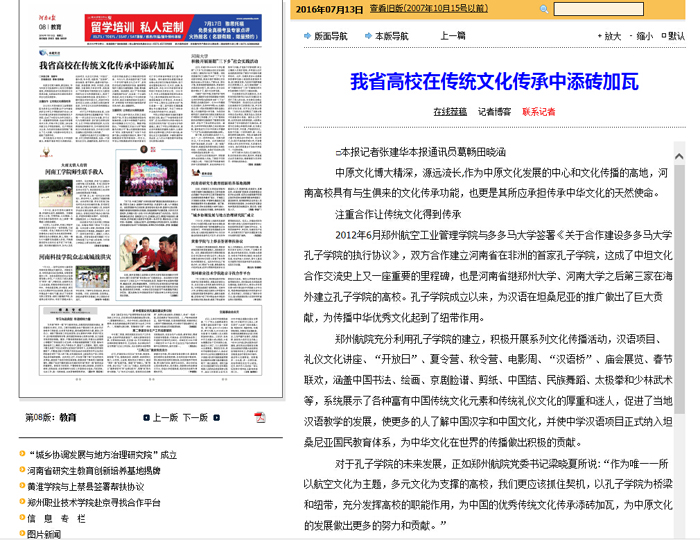700x540 pixels.
Task: Click the subheading 注重合作让传统文化得到传承
Action: (x=398, y=215)
